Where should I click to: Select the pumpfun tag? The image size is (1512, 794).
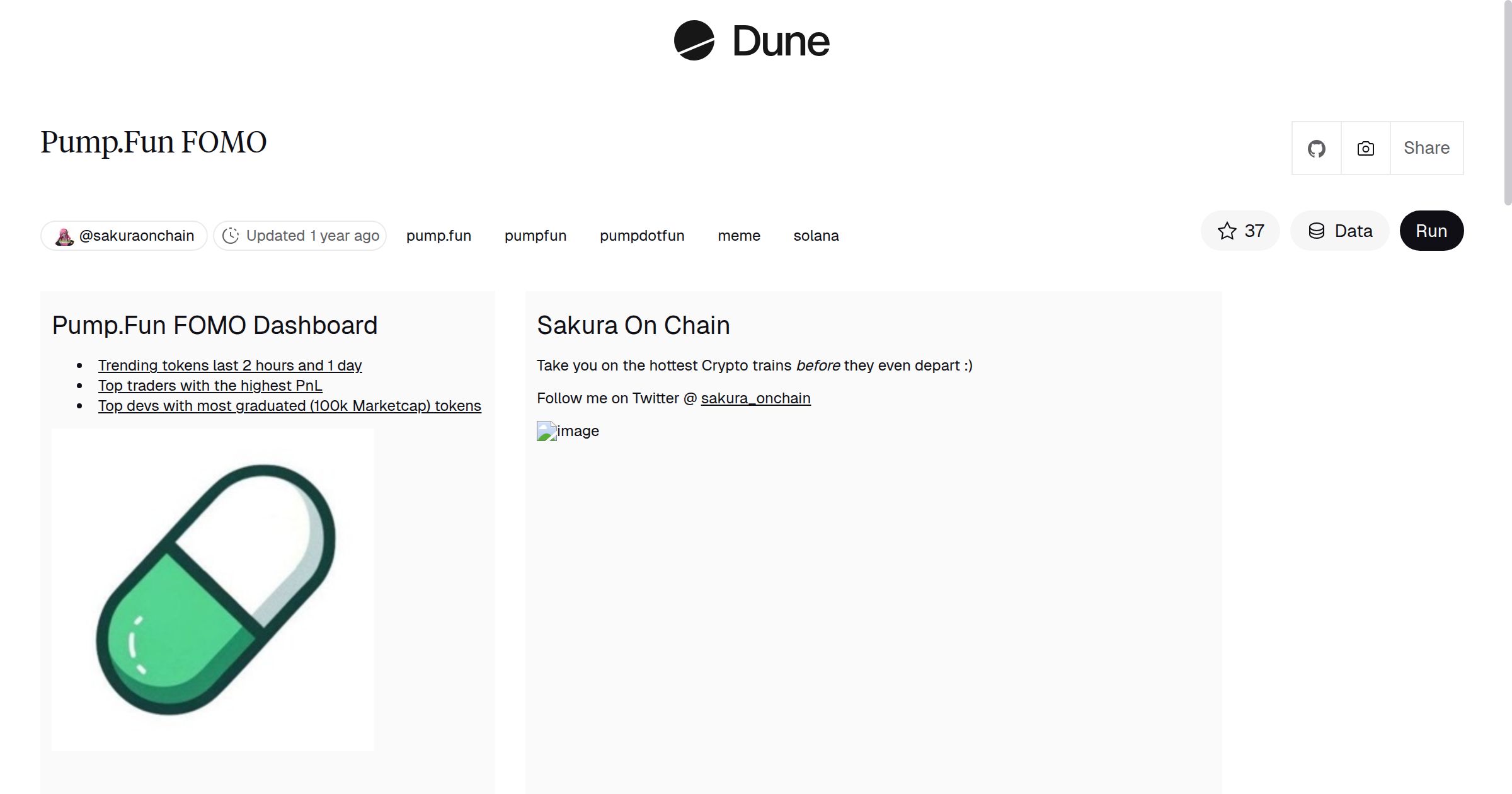click(535, 236)
